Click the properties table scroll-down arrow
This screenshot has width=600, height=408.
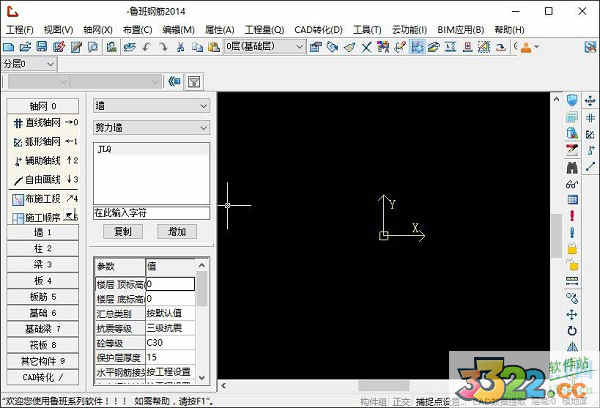202,378
